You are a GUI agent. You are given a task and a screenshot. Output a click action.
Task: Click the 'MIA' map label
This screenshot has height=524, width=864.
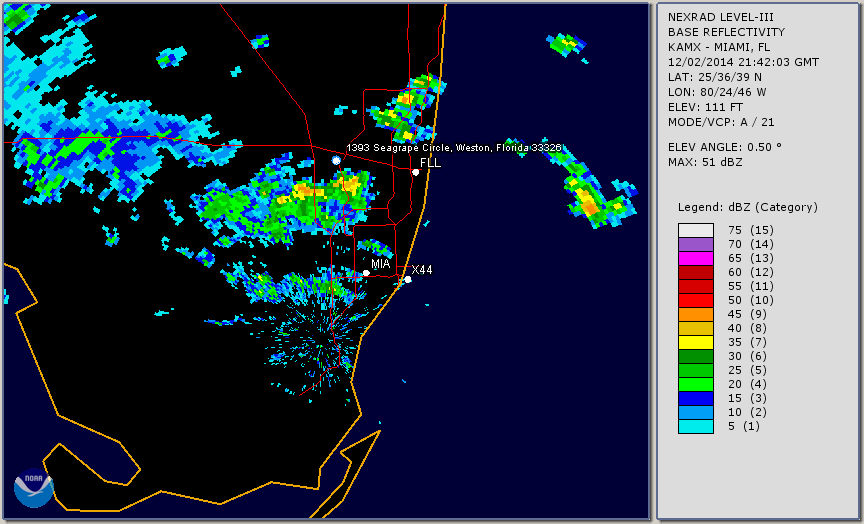[x=381, y=264]
